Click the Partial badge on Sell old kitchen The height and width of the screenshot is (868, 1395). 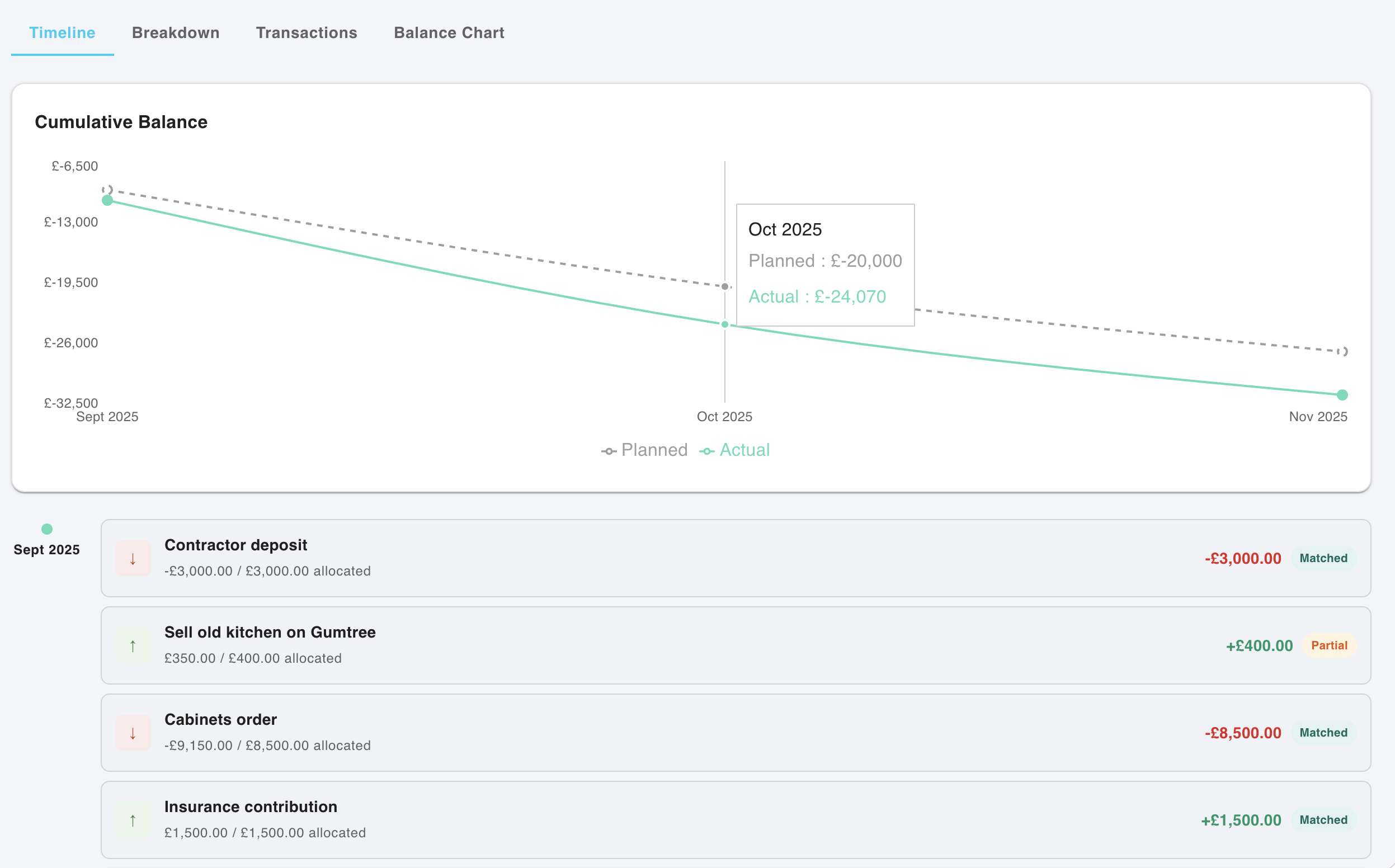click(1329, 645)
